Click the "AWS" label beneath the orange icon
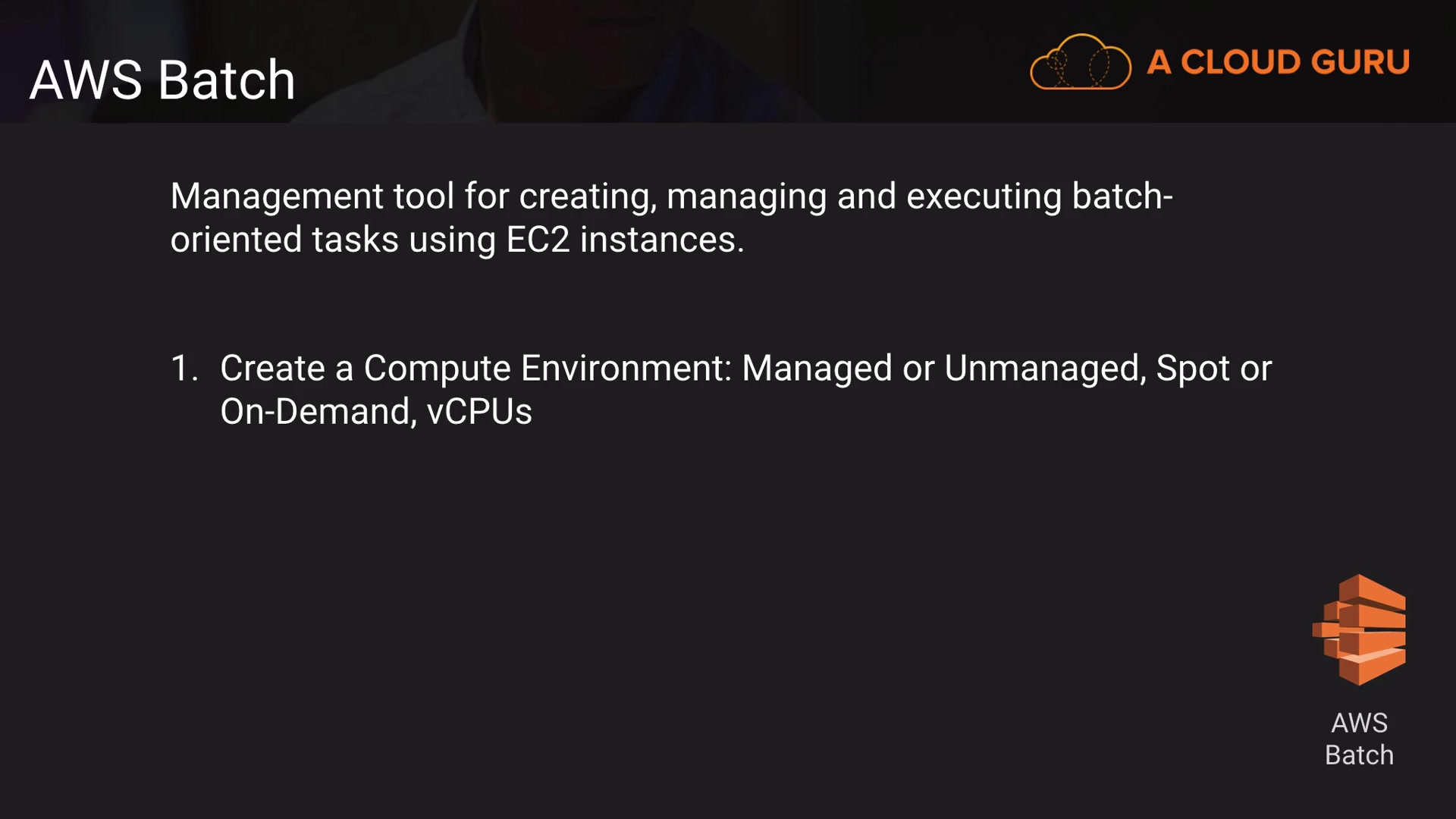The width and height of the screenshot is (1456, 819). coord(1359,723)
